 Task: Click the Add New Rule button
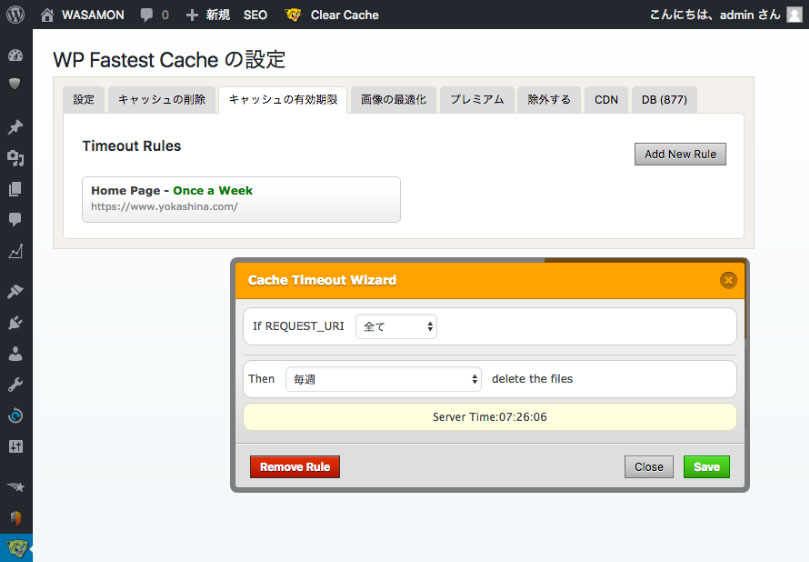[680, 154]
